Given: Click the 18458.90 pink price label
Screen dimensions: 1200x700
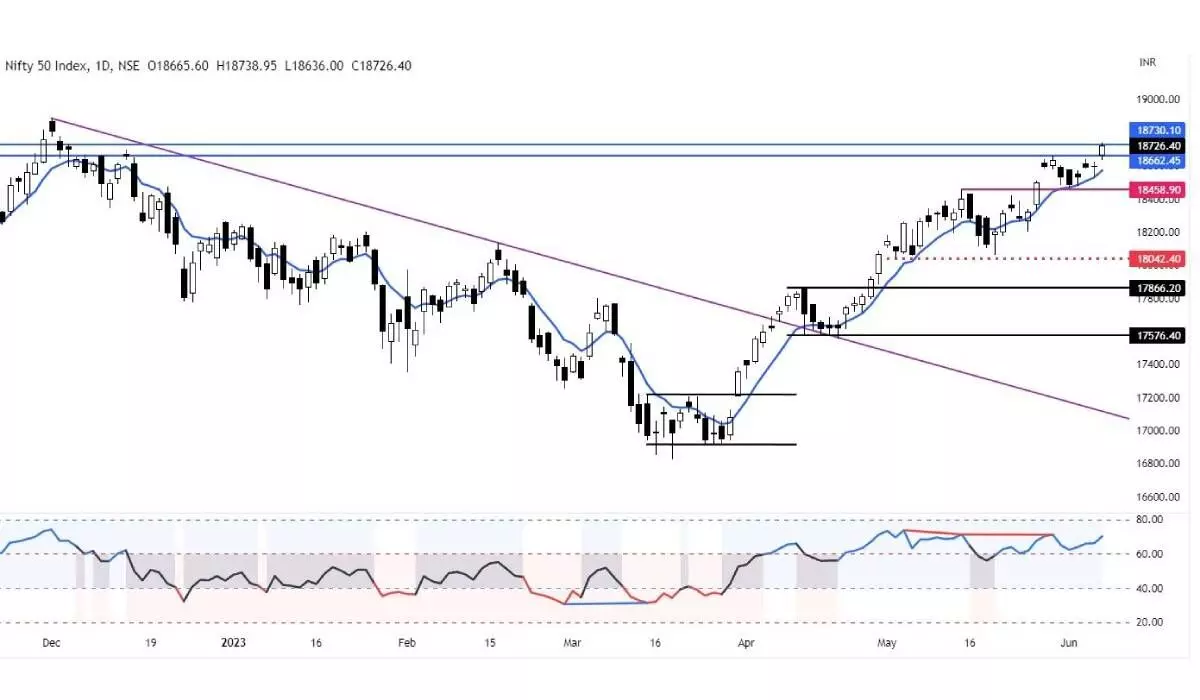Looking at the screenshot, I should 1159,189.
